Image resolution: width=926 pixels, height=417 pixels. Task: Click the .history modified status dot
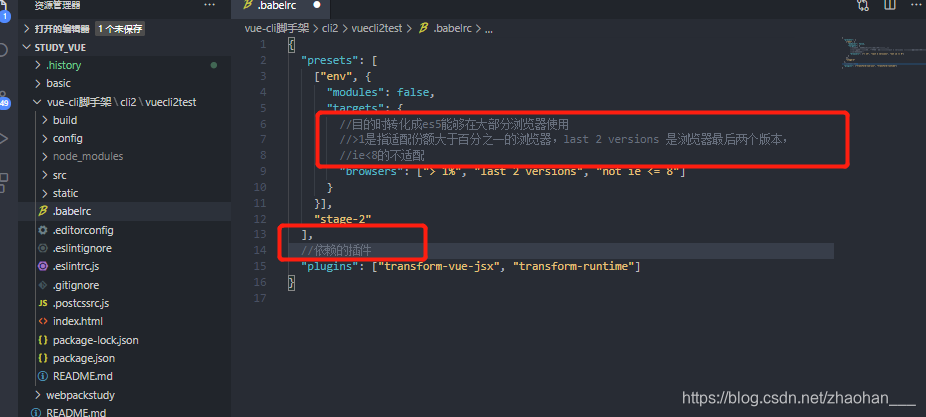pos(214,65)
